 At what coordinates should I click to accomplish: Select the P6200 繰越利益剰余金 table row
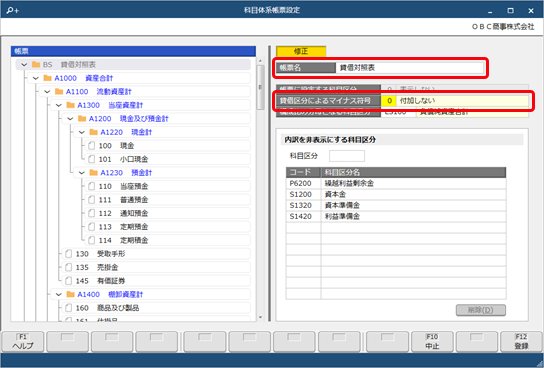(x=396, y=183)
